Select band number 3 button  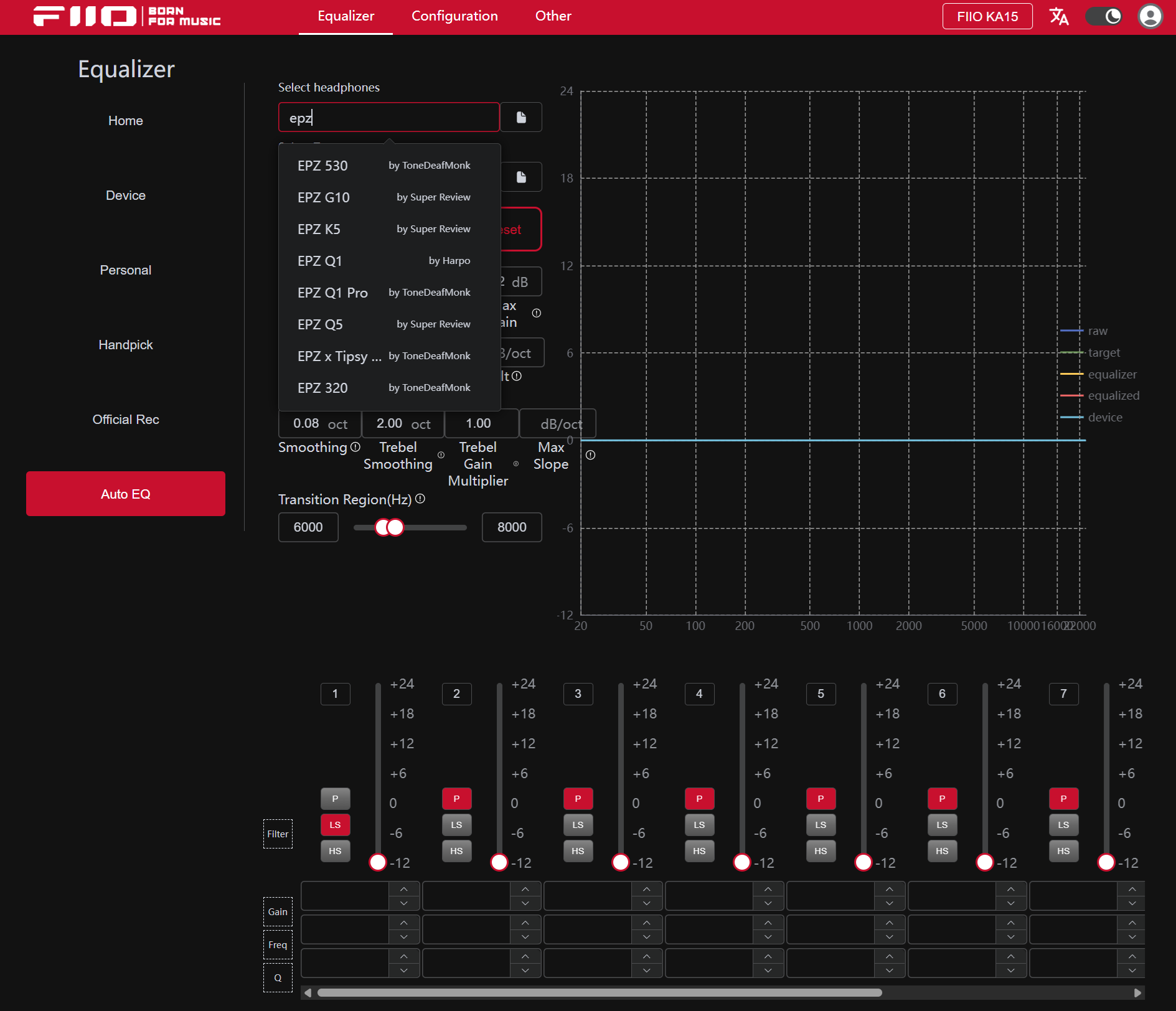coord(578,694)
